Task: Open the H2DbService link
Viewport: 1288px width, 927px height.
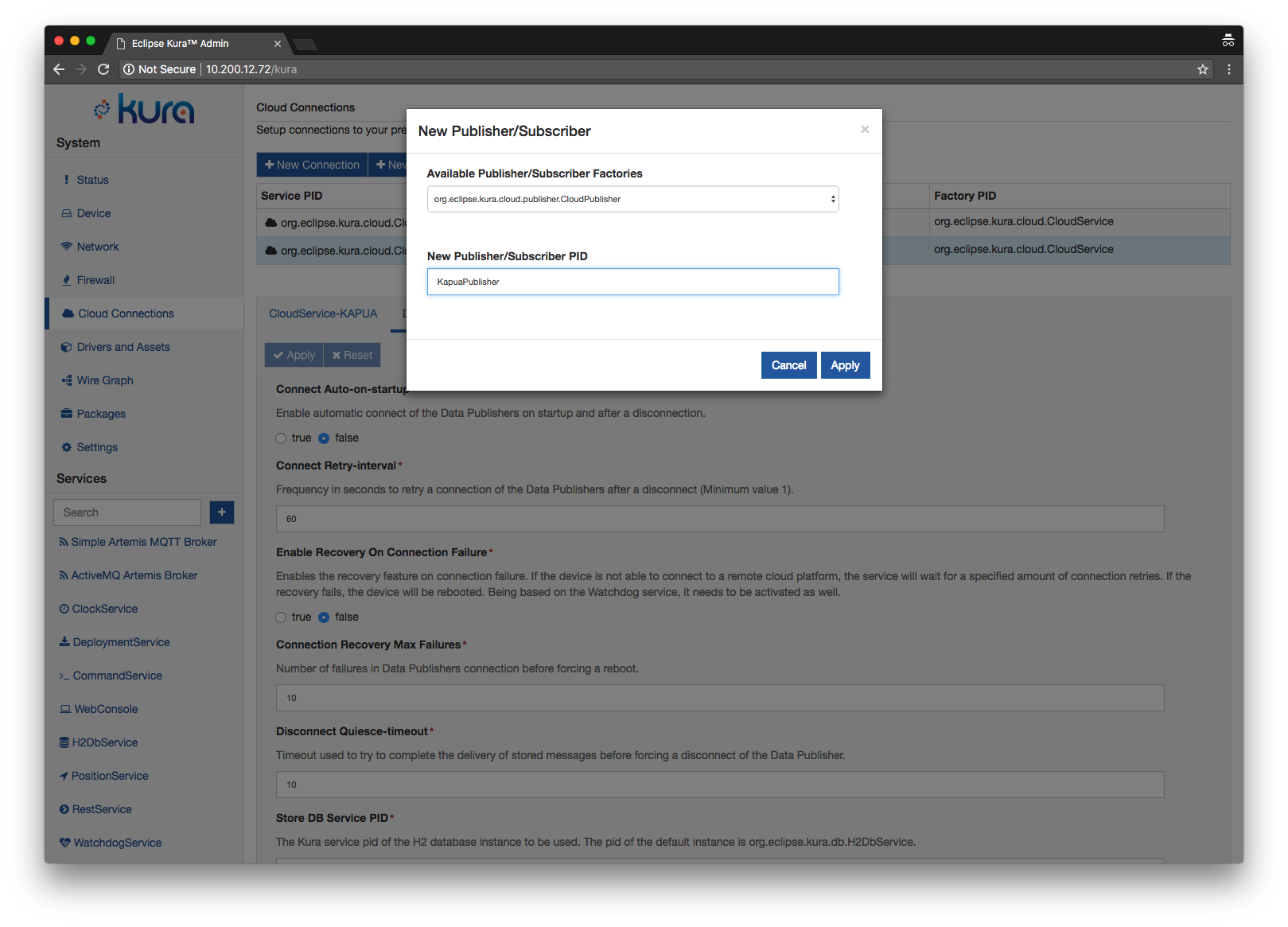Action: click(x=105, y=742)
